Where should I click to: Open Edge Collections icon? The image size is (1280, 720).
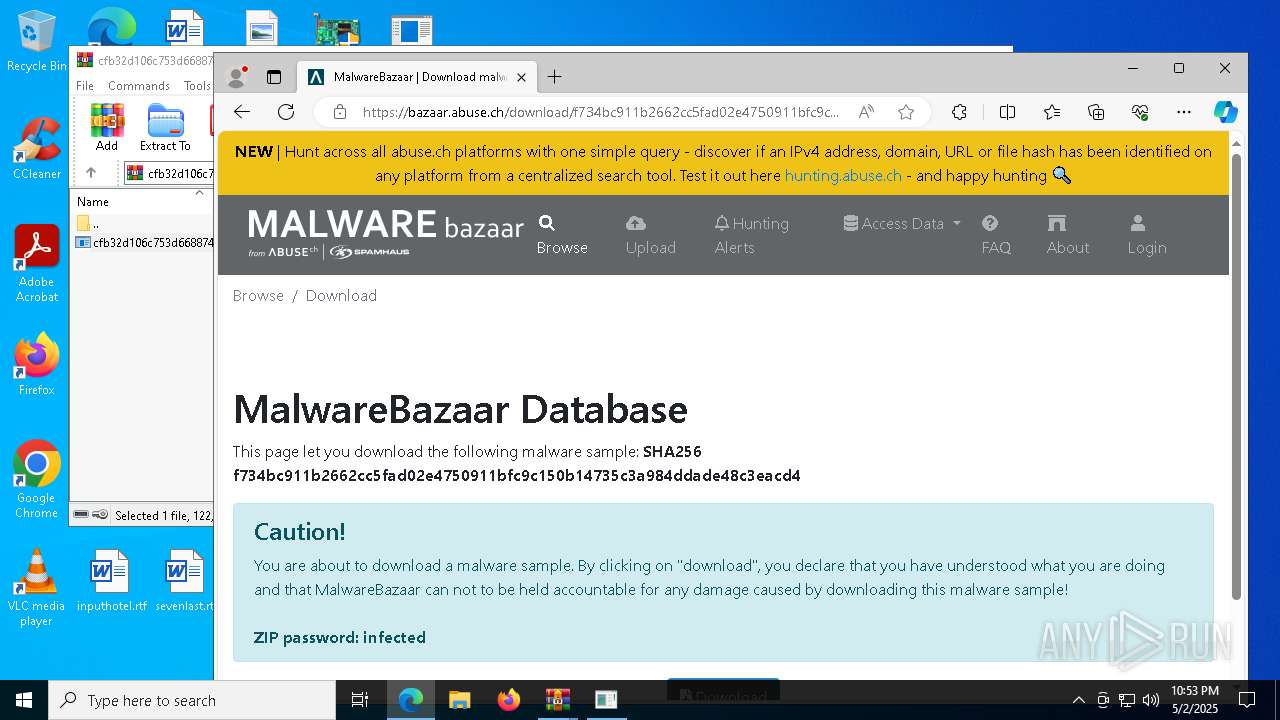[1096, 112]
